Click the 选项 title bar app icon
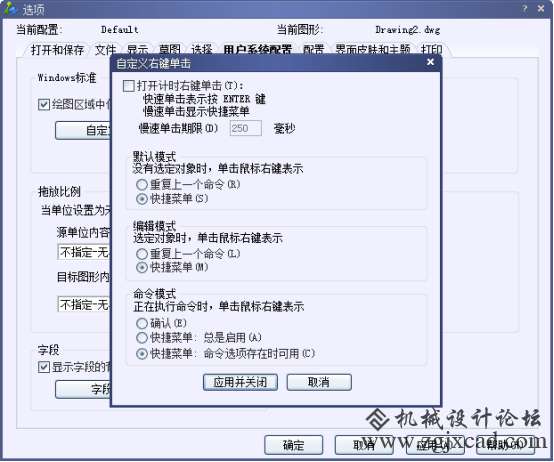 tap(11, 8)
